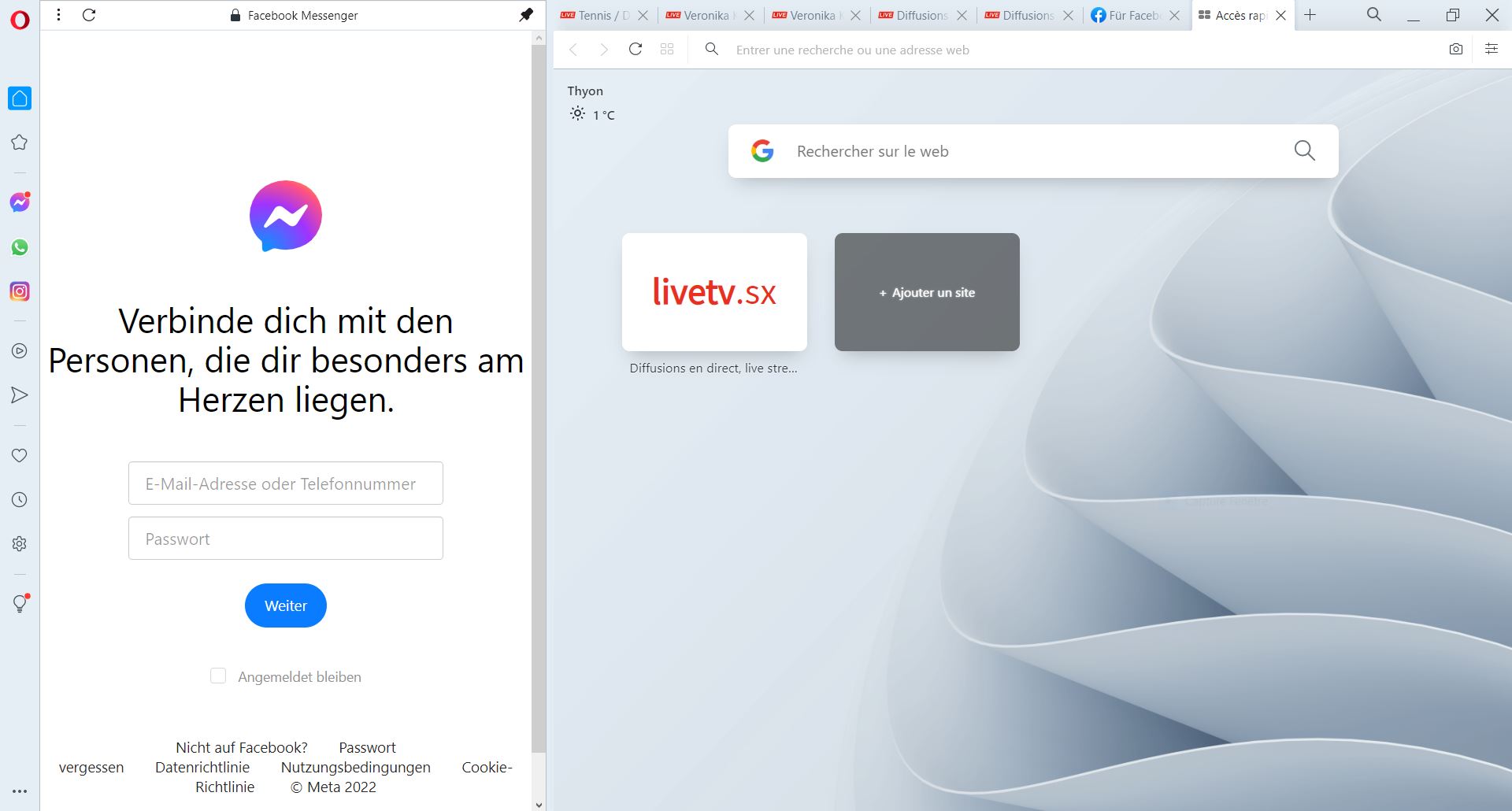The height and width of the screenshot is (811, 1512).
Task: Reload the current Speed Dial page
Action: [636, 49]
